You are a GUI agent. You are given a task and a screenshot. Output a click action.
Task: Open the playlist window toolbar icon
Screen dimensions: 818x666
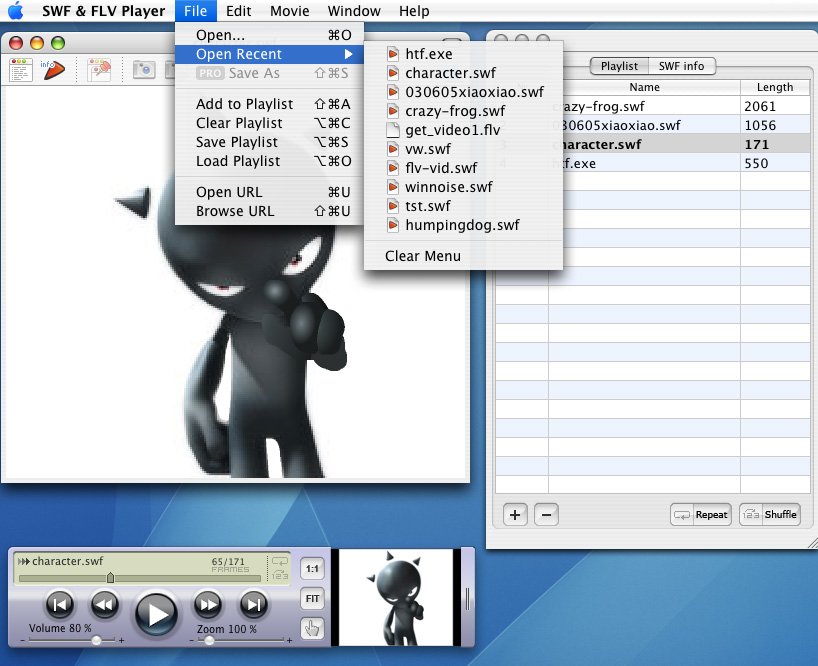pos(21,70)
